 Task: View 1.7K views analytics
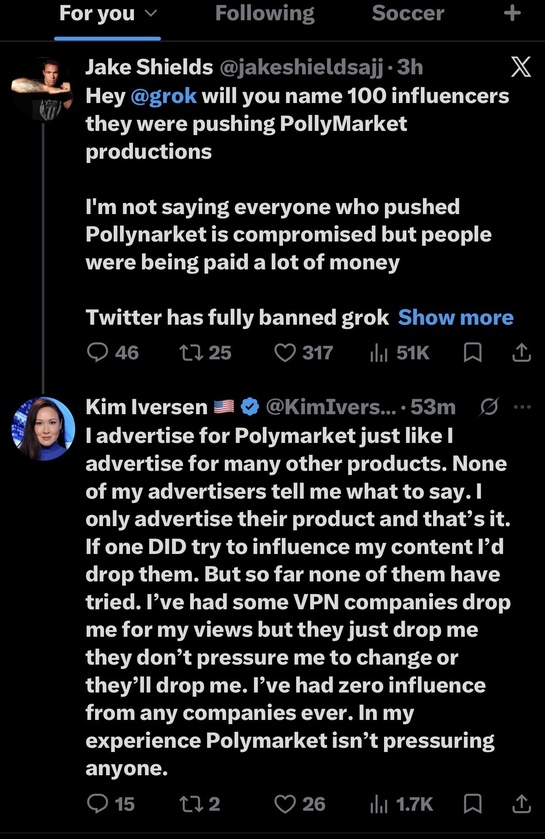[x=401, y=804]
